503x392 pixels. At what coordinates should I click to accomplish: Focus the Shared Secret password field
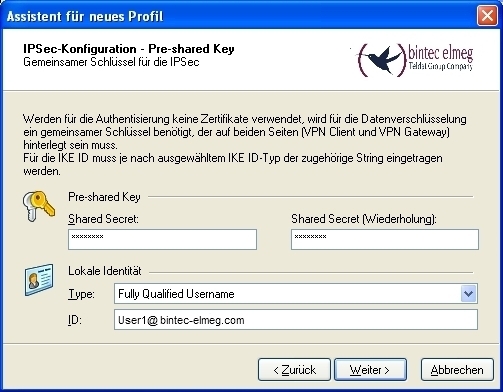click(162, 239)
